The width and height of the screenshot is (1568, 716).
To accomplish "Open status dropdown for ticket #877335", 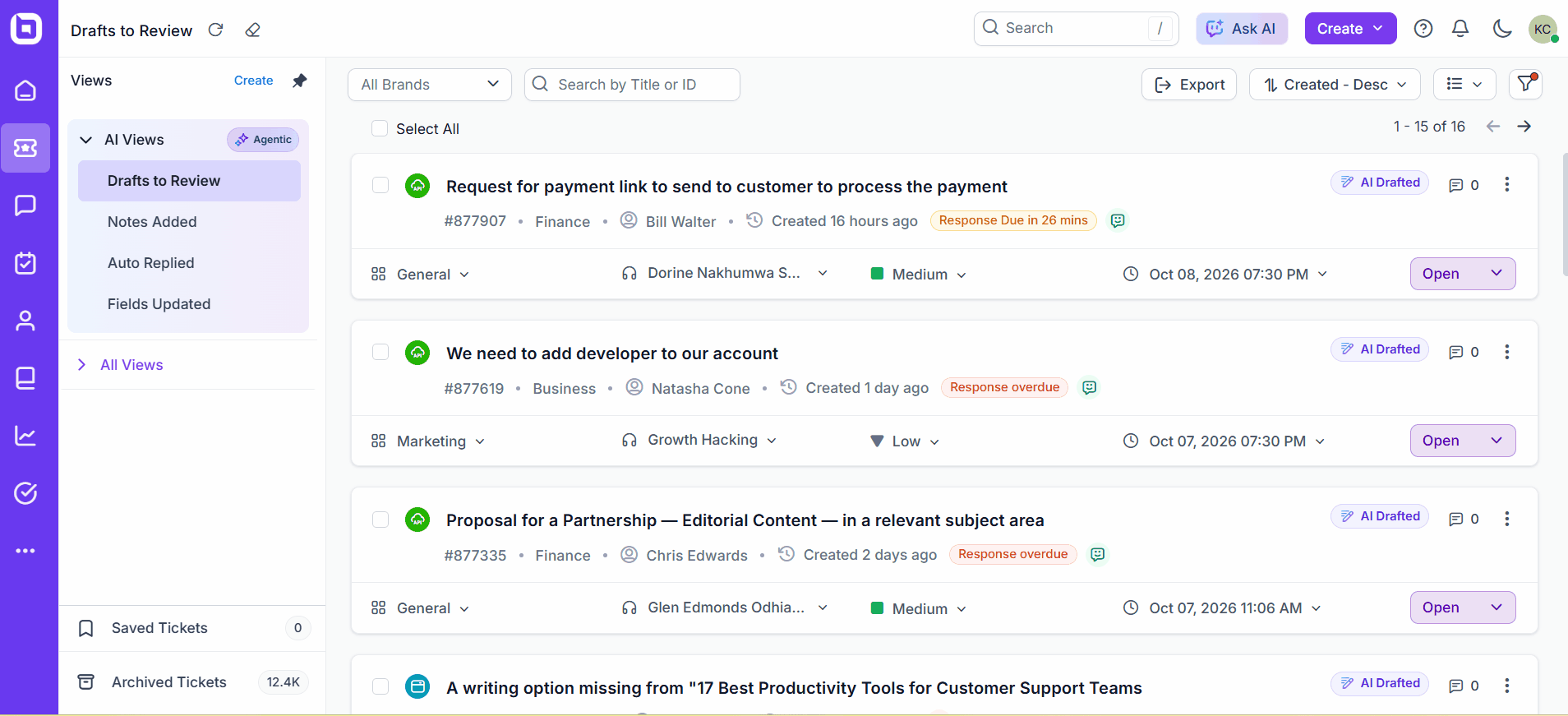I will point(1463,607).
